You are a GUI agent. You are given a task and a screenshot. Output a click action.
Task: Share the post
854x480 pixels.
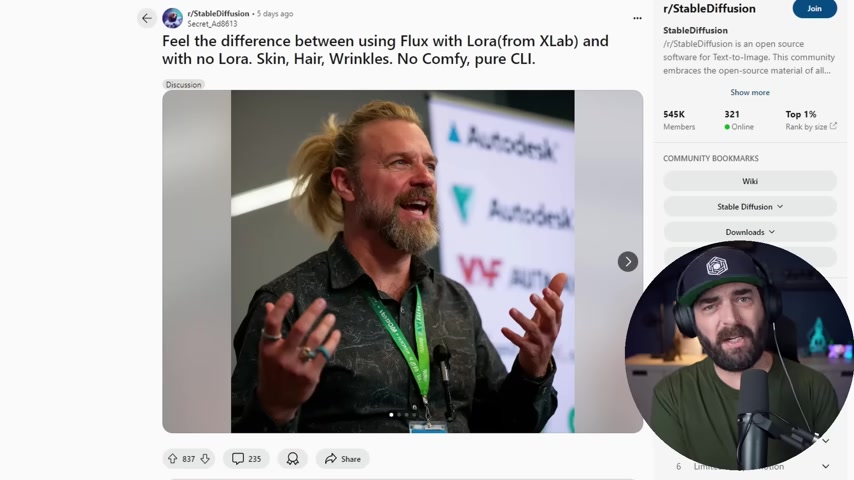[x=343, y=459]
